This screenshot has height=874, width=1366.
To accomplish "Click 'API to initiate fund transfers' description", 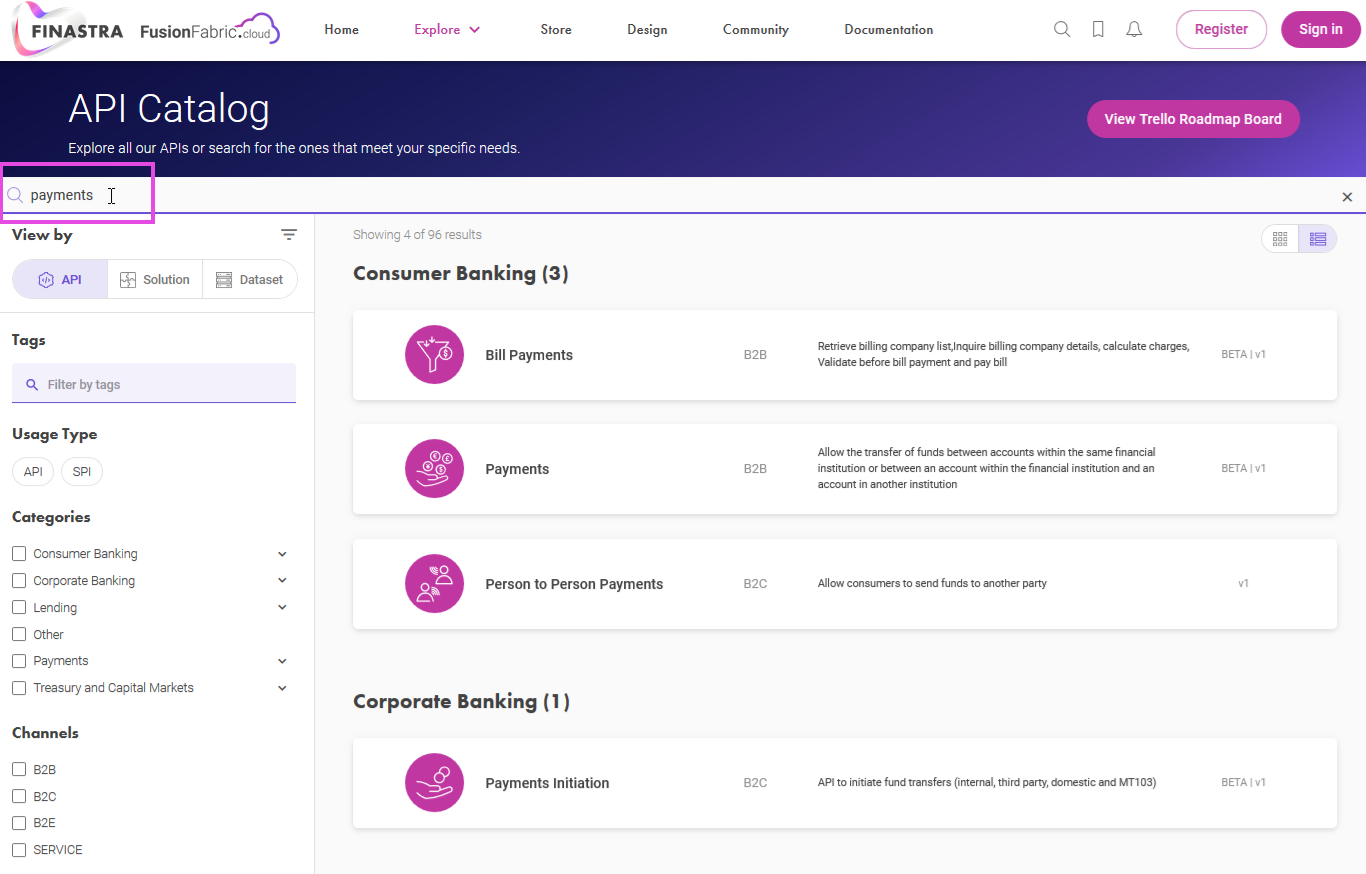I will click(x=987, y=782).
